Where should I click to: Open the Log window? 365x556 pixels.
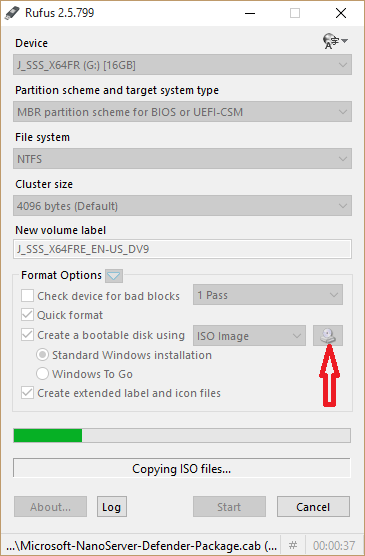[x=112, y=507]
